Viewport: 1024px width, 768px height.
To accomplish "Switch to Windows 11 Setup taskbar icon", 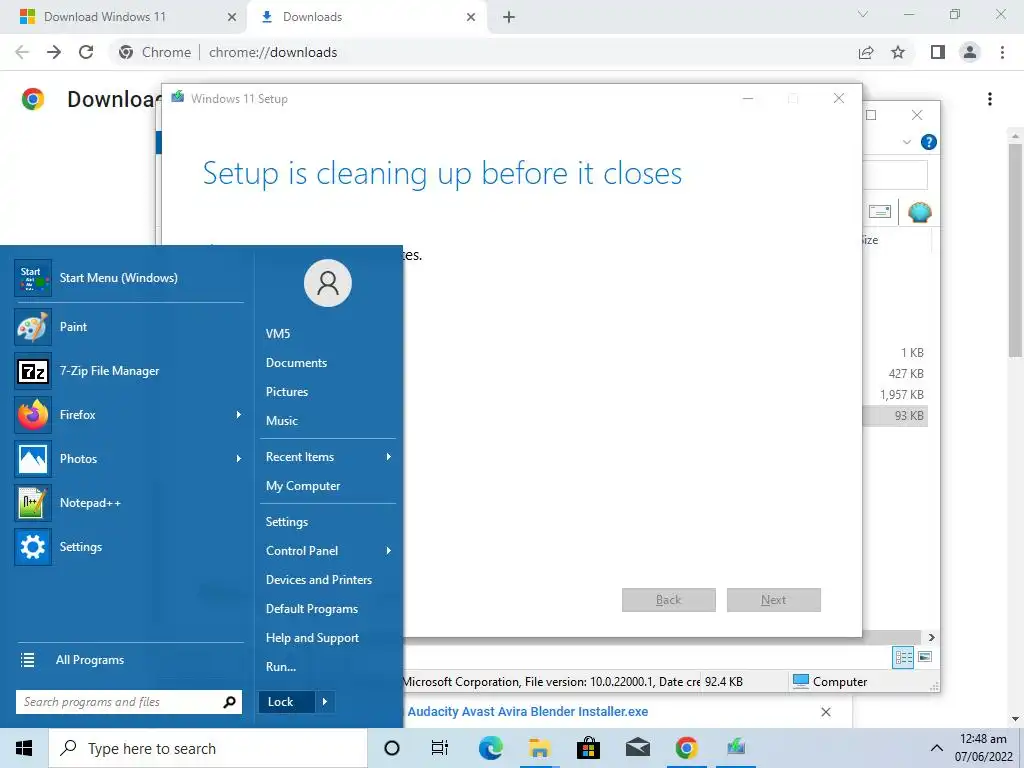I will (x=736, y=748).
